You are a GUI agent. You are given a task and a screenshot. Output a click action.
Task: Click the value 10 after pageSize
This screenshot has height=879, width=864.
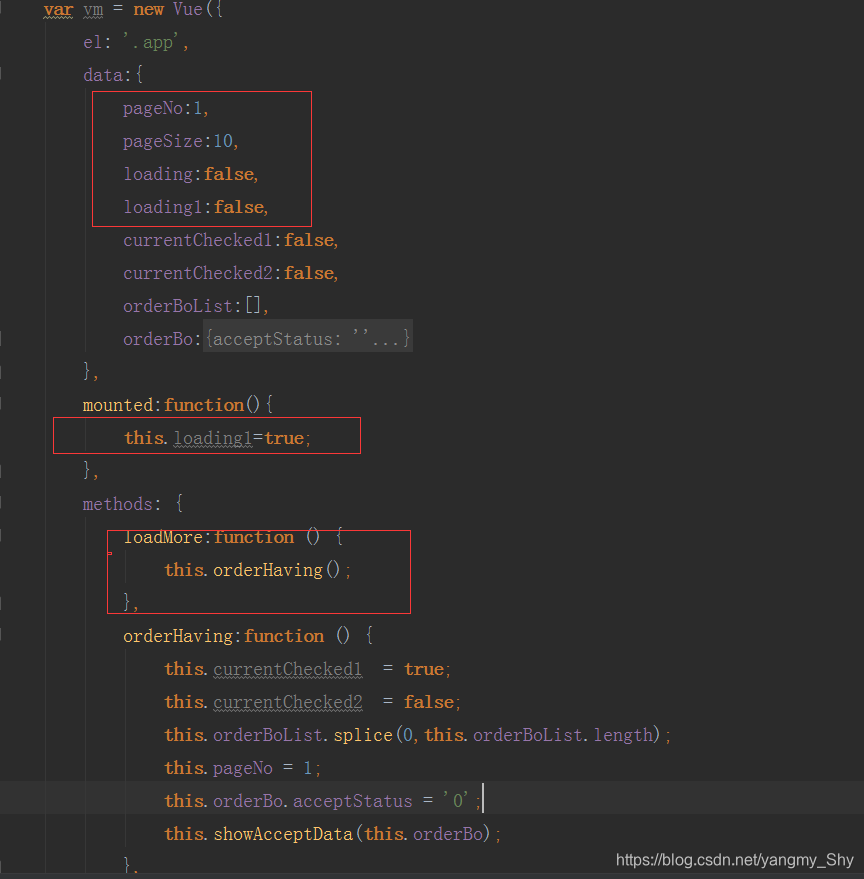(x=223, y=141)
